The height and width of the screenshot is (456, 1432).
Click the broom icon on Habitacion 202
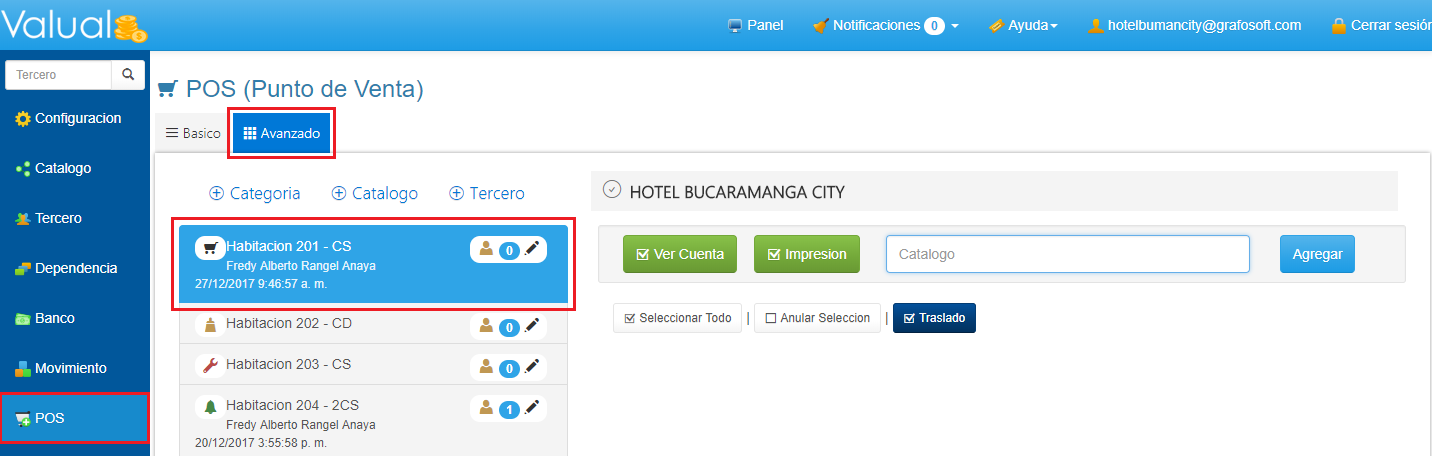[210, 324]
